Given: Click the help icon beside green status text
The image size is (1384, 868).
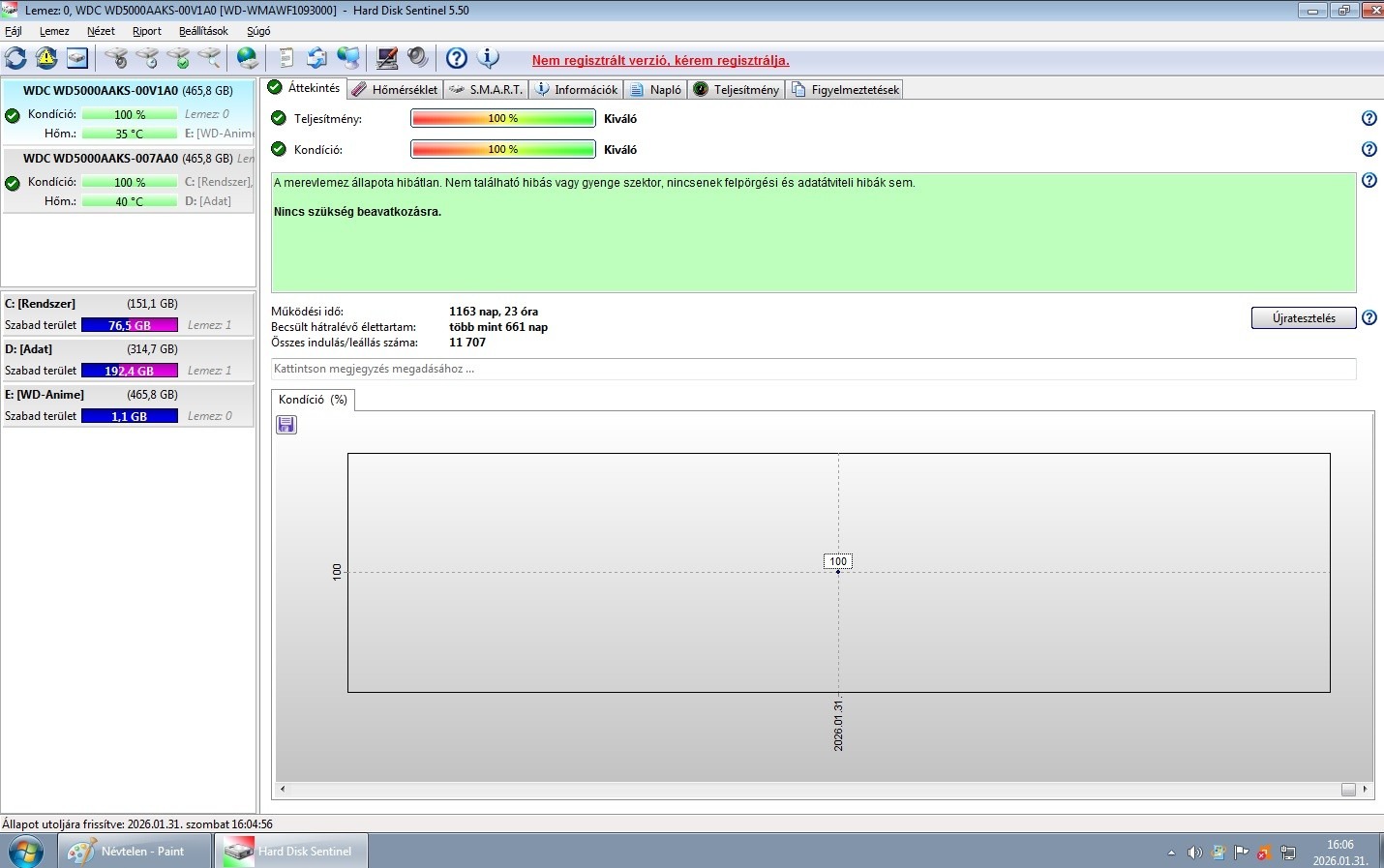Looking at the screenshot, I should [x=1369, y=180].
